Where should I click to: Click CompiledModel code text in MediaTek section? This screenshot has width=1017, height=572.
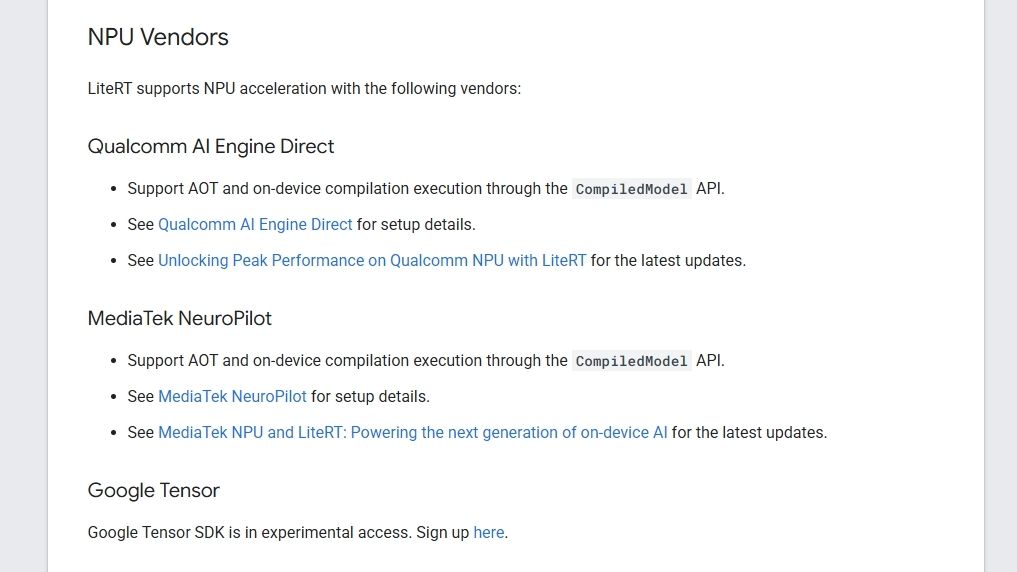tap(632, 361)
